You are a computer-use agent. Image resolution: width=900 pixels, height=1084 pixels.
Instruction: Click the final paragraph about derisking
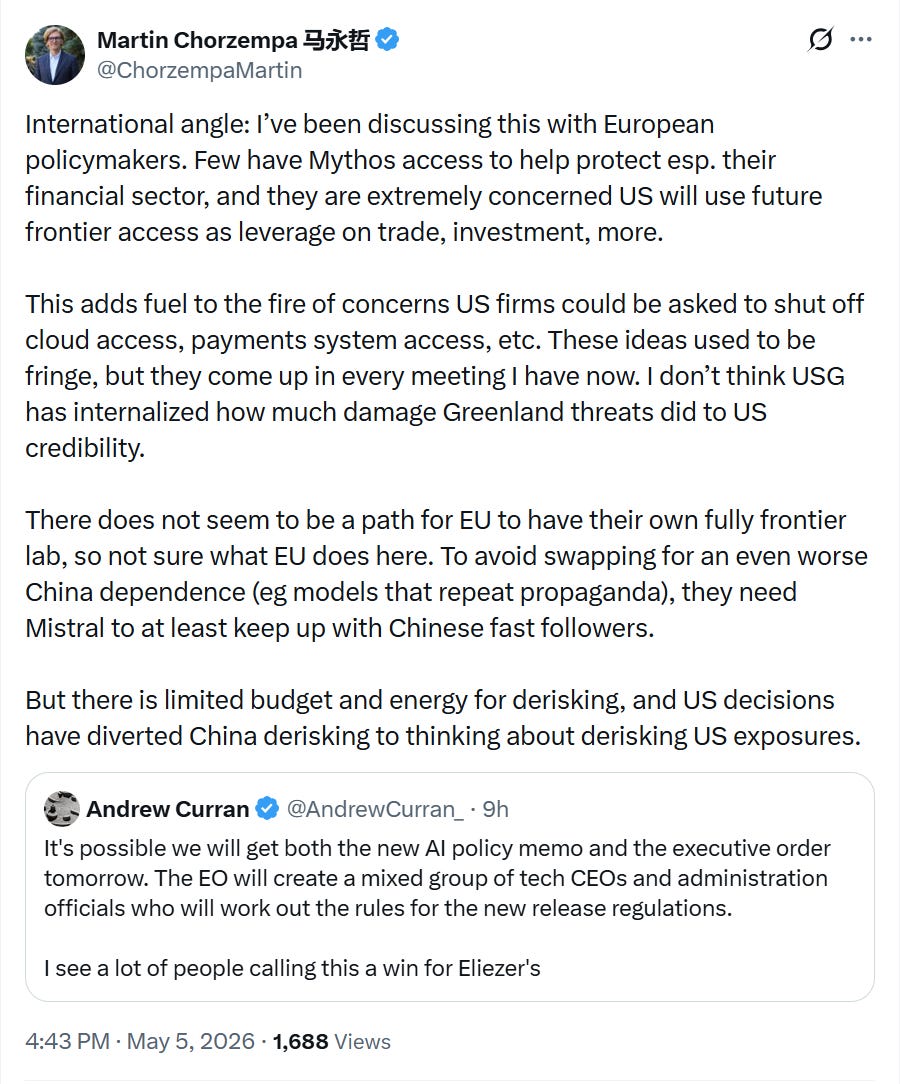(443, 718)
